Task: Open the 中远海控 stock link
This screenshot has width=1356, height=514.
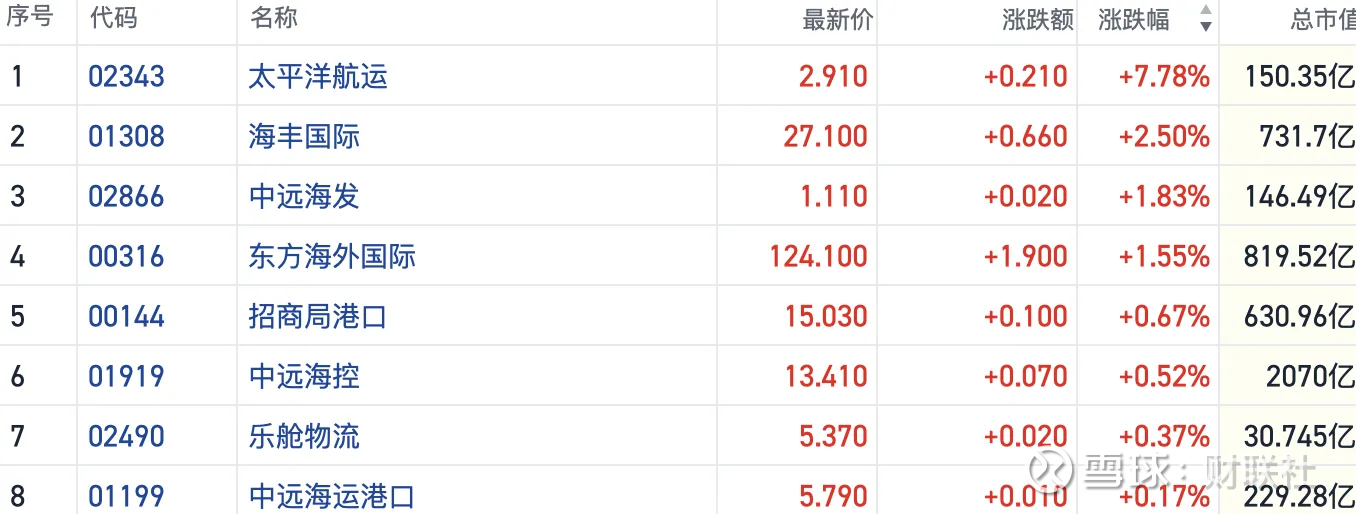Action: pyautogui.click(x=304, y=376)
